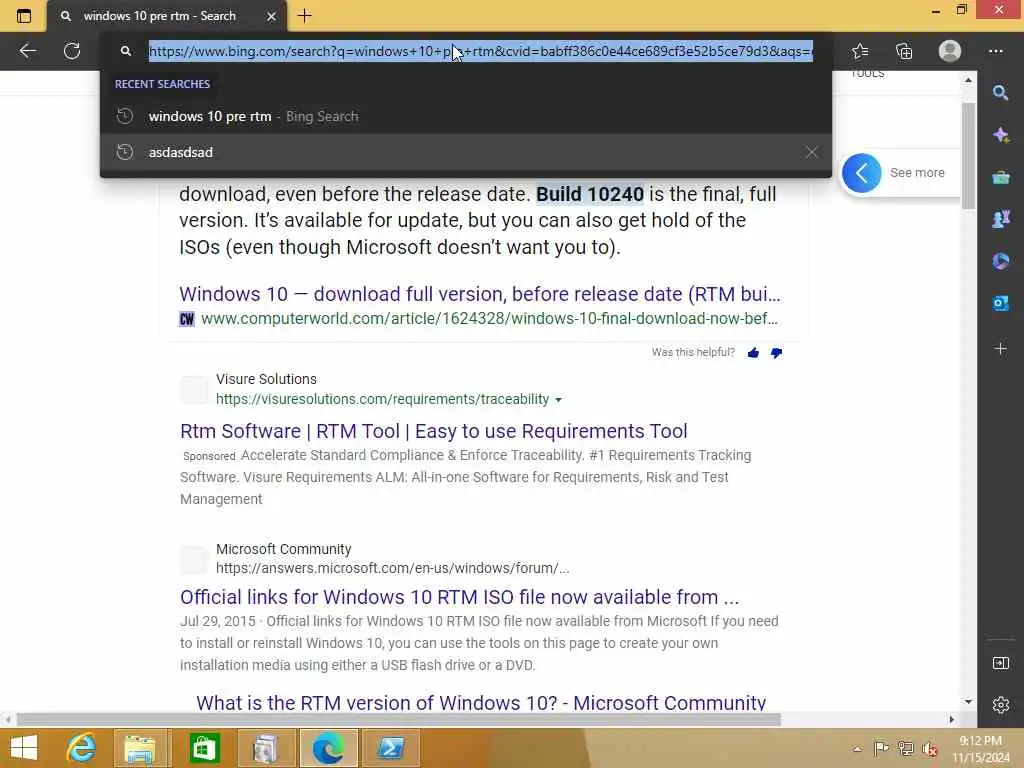
Task: Open sidebar Copilot sparkle icon
Action: (1000, 135)
